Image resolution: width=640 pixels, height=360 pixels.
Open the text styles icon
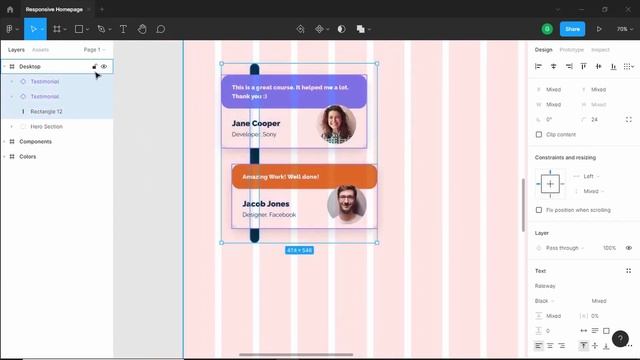click(x=629, y=271)
